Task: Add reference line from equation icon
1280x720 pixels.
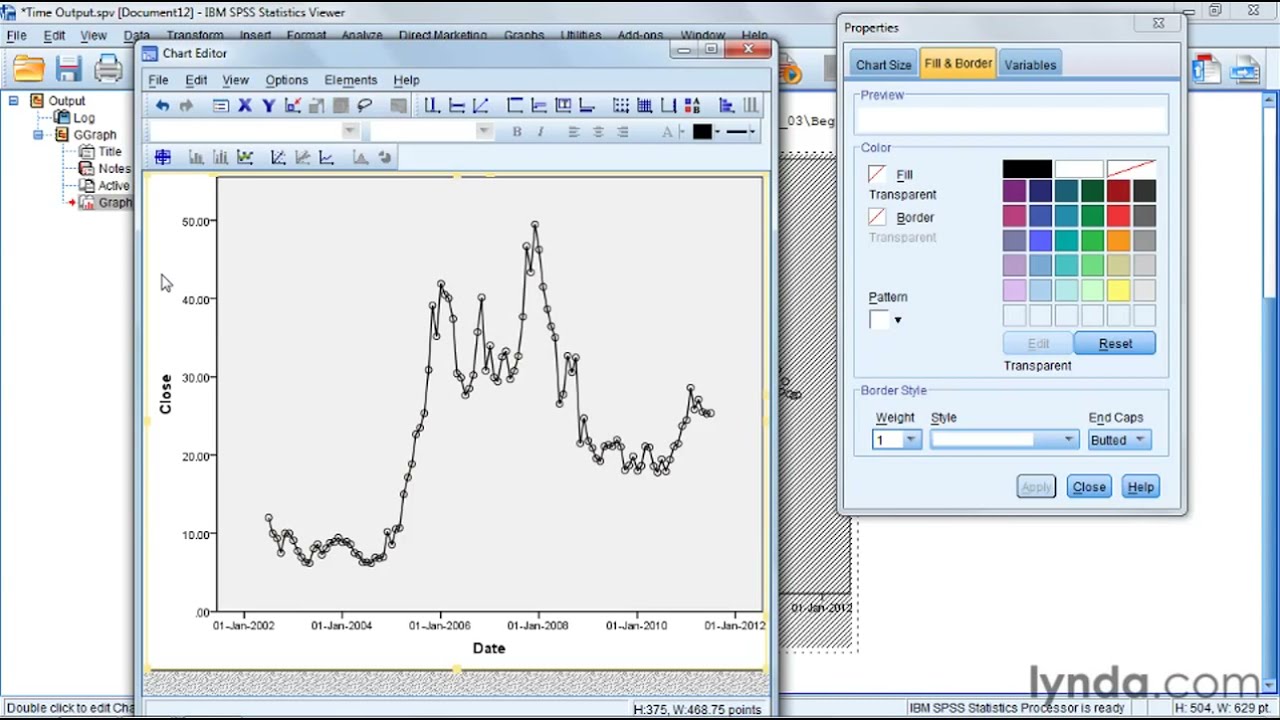Action: pyautogui.click(x=481, y=106)
